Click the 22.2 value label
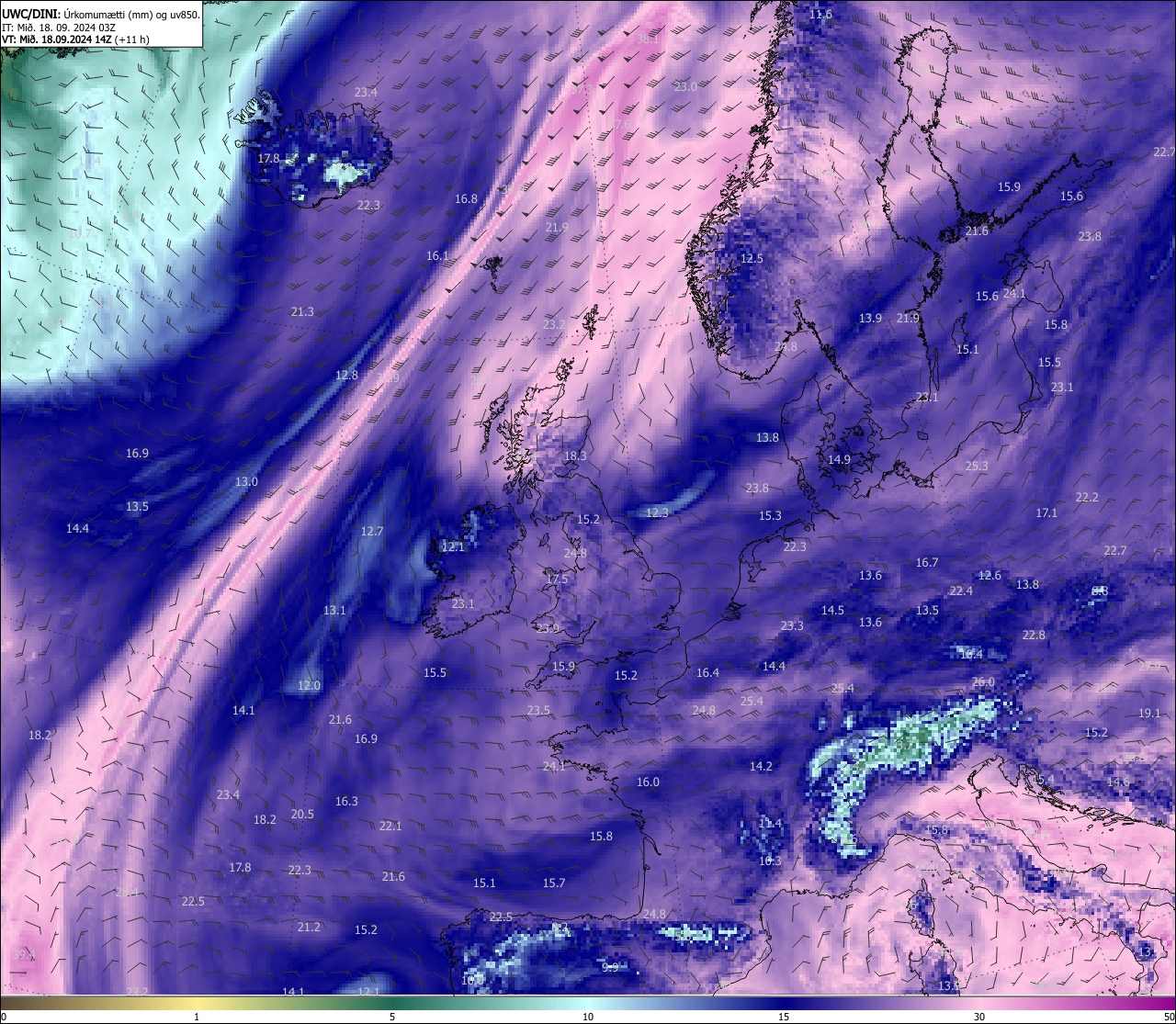 (x=1087, y=497)
